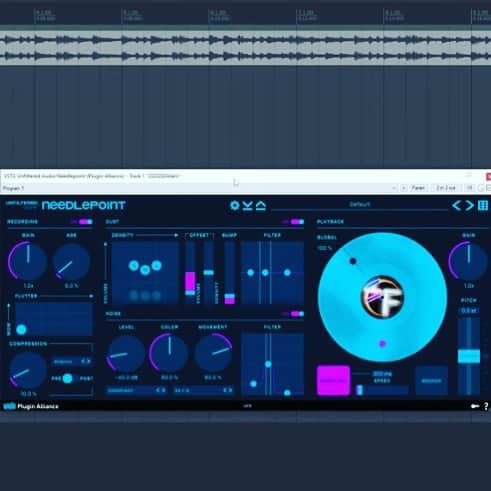This screenshot has width=491, height=491.
Task: Click the Dust density XY pad
Action: [x=145, y=273]
